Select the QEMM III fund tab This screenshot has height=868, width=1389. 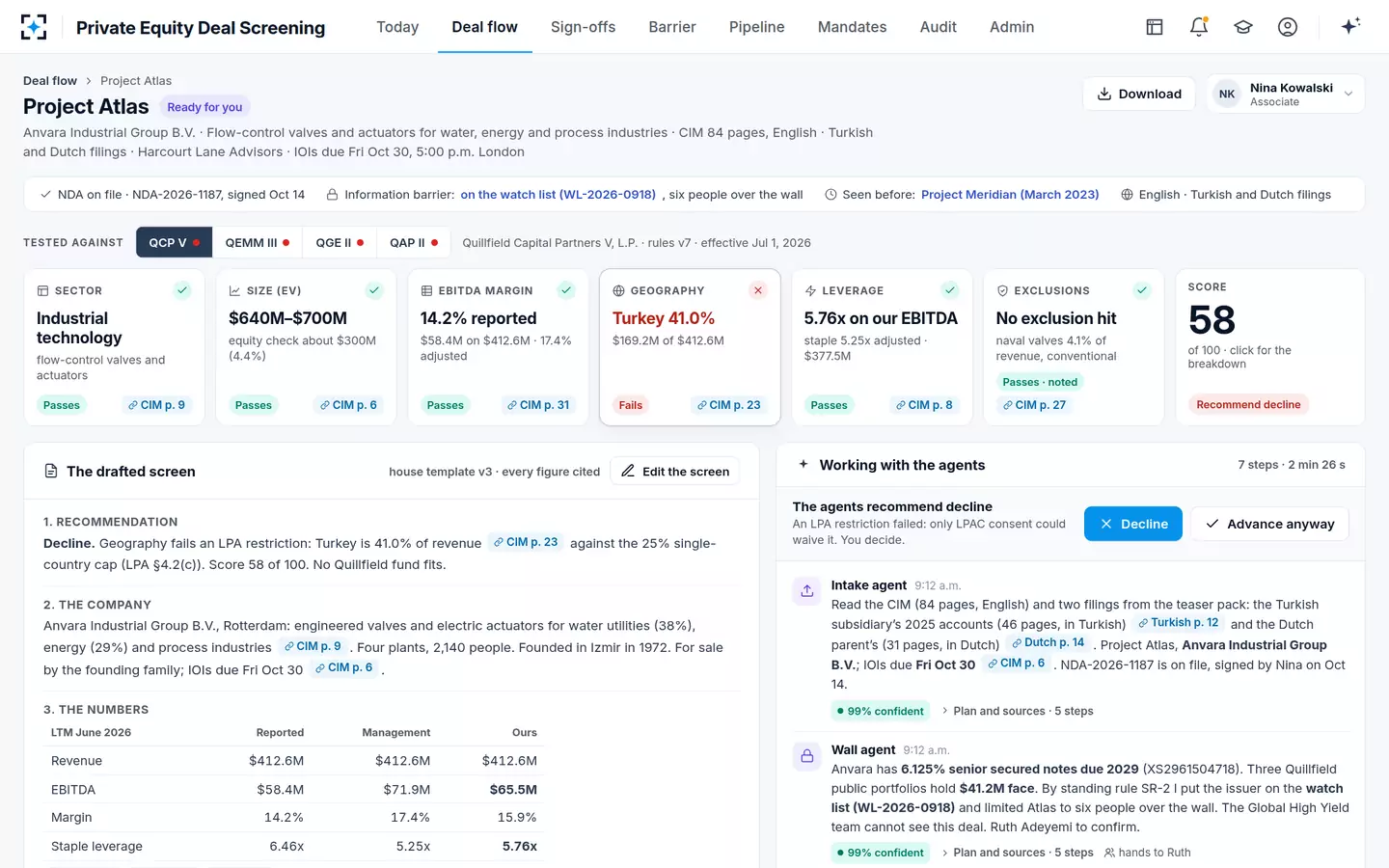(x=258, y=243)
